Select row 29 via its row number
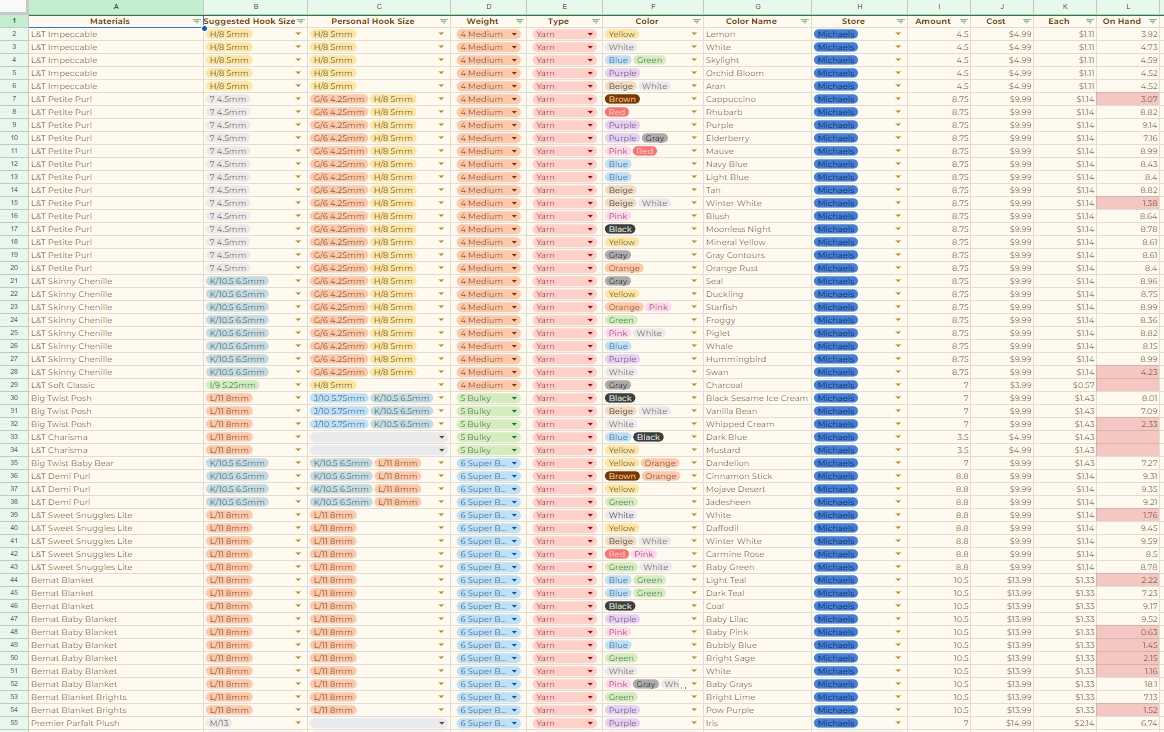 tap(14, 385)
